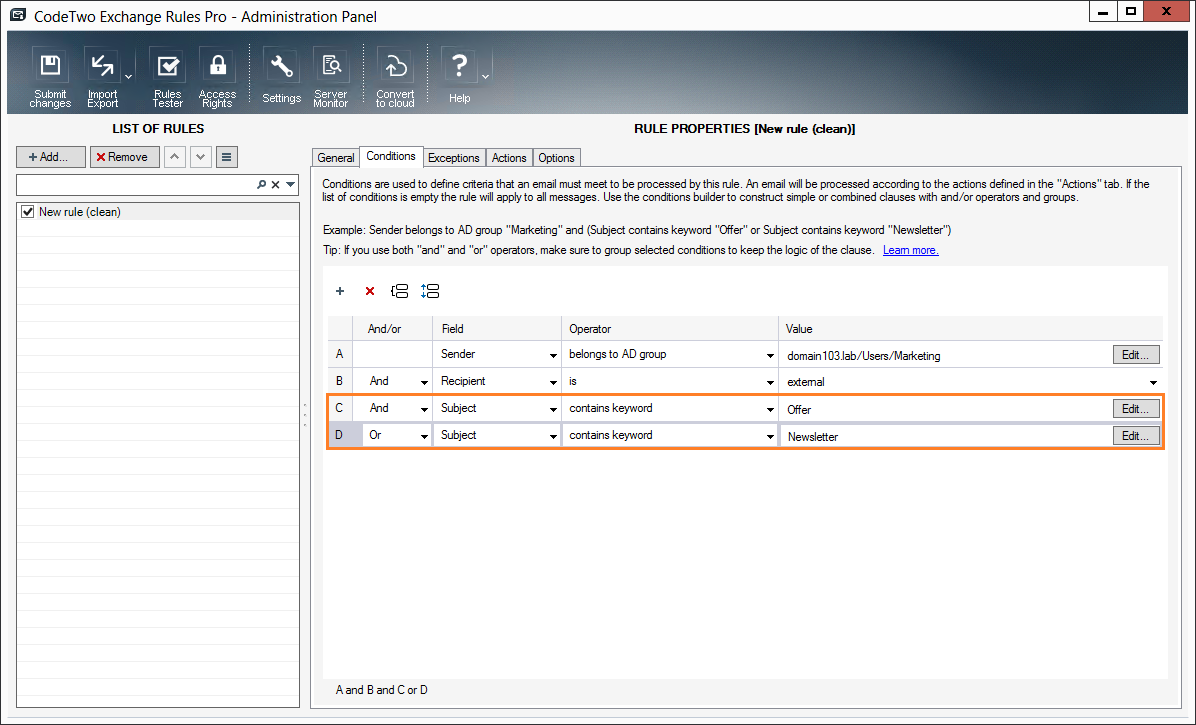Screen dimensions: 1196x725
Task: Click Add... rule button
Action: click(x=50, y=157)
